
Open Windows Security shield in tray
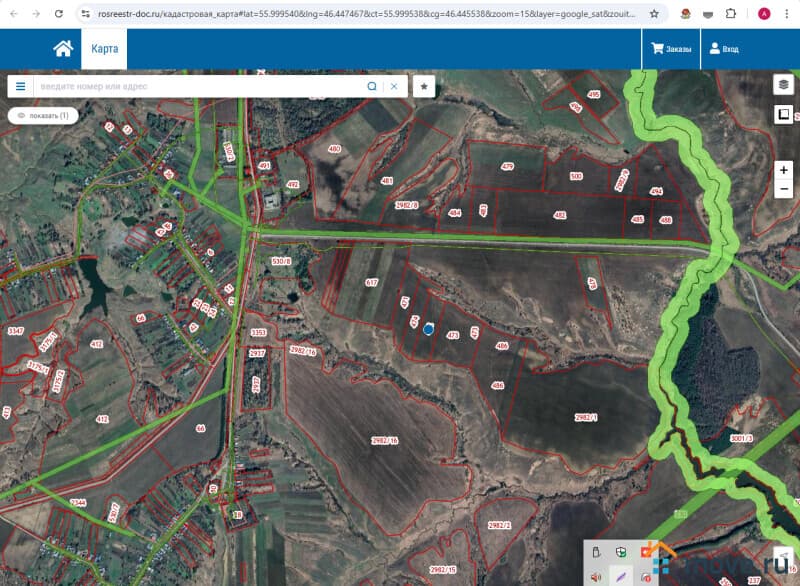[621, 553]
